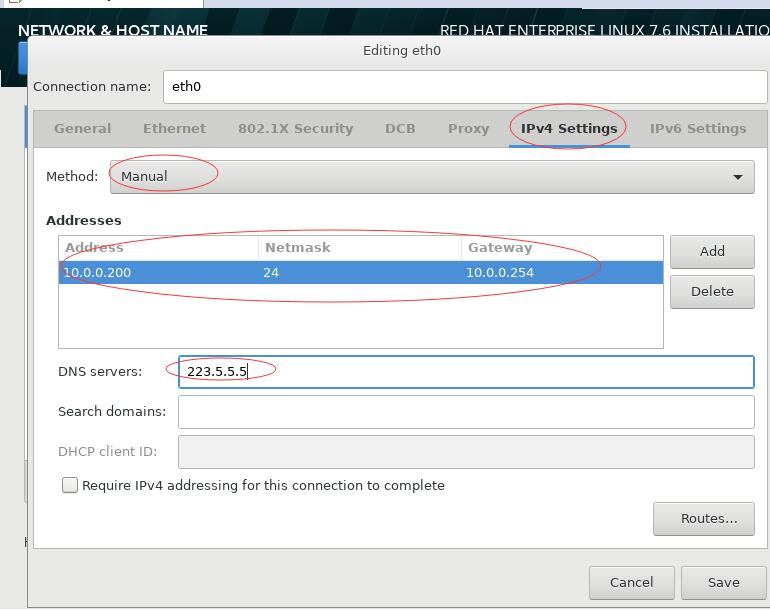Cancel editing eth0
This screenshot has height=610, width=770.
click(631, 582)
